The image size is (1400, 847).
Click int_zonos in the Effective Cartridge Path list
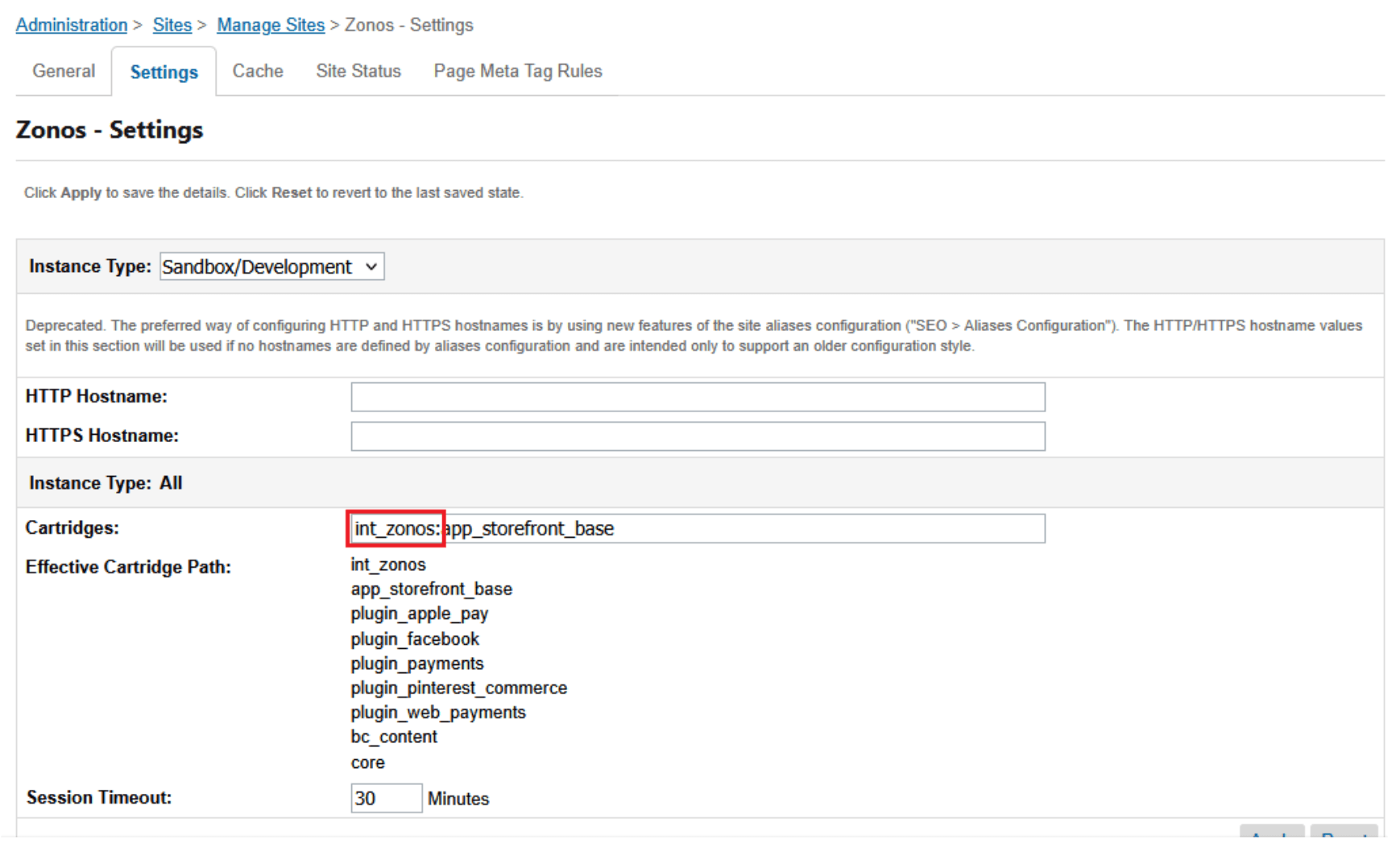click(x=388, y=564)
